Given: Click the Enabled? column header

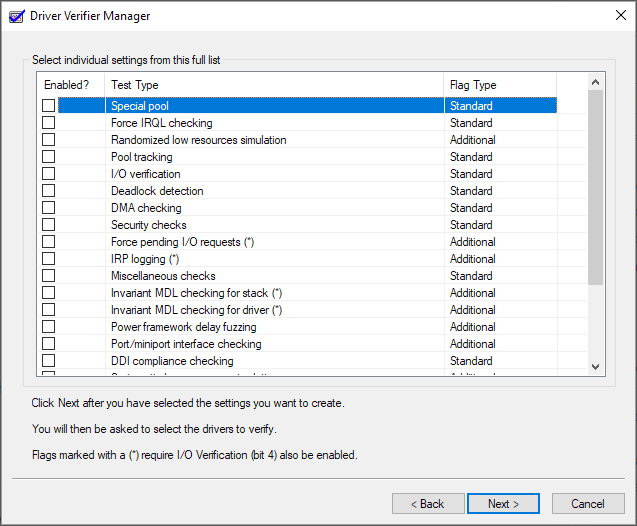Looking at the screenshot, I should pyautogui.click(x=70, y=85).
